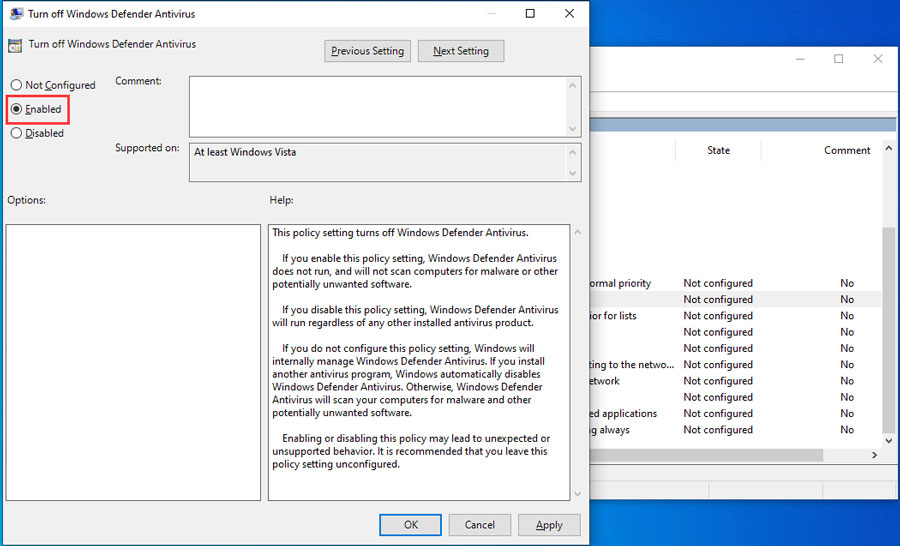Close the Turn off Windows Defender dialog

pos(569,14)
